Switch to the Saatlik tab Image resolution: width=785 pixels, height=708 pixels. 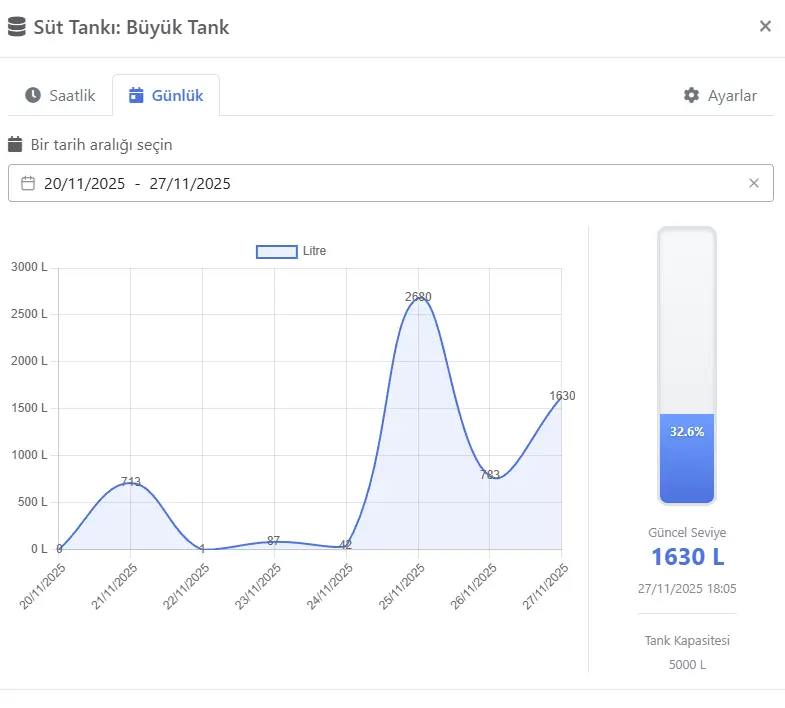[60, 95]
